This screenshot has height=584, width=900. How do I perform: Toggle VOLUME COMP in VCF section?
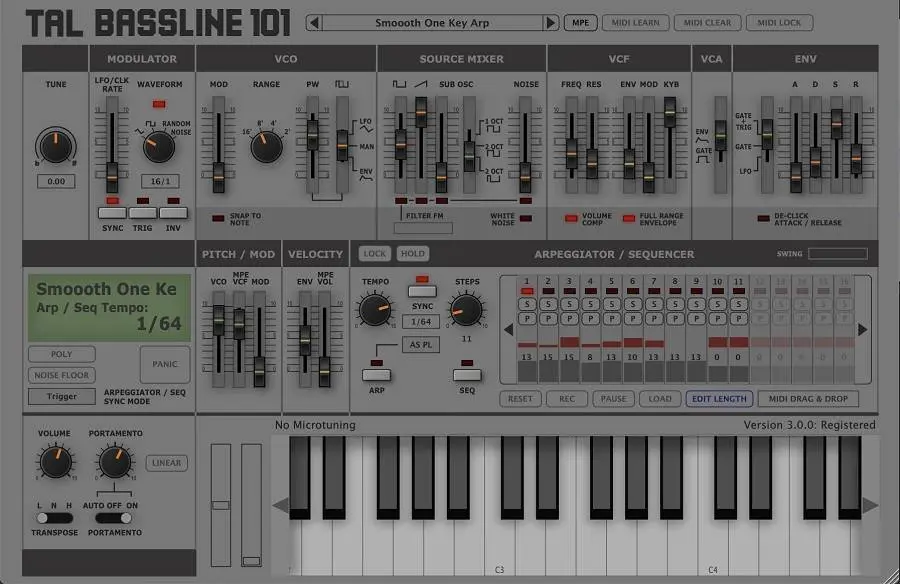[x=571, y=218]
